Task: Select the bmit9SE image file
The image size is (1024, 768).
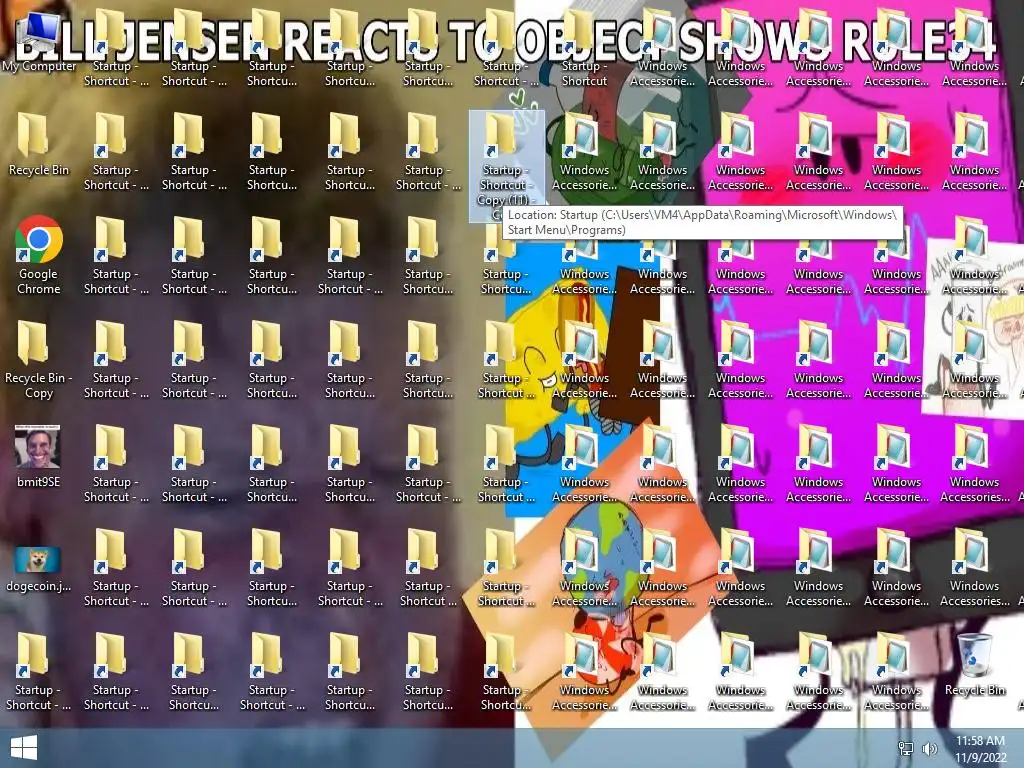Action: pos(39,456)
